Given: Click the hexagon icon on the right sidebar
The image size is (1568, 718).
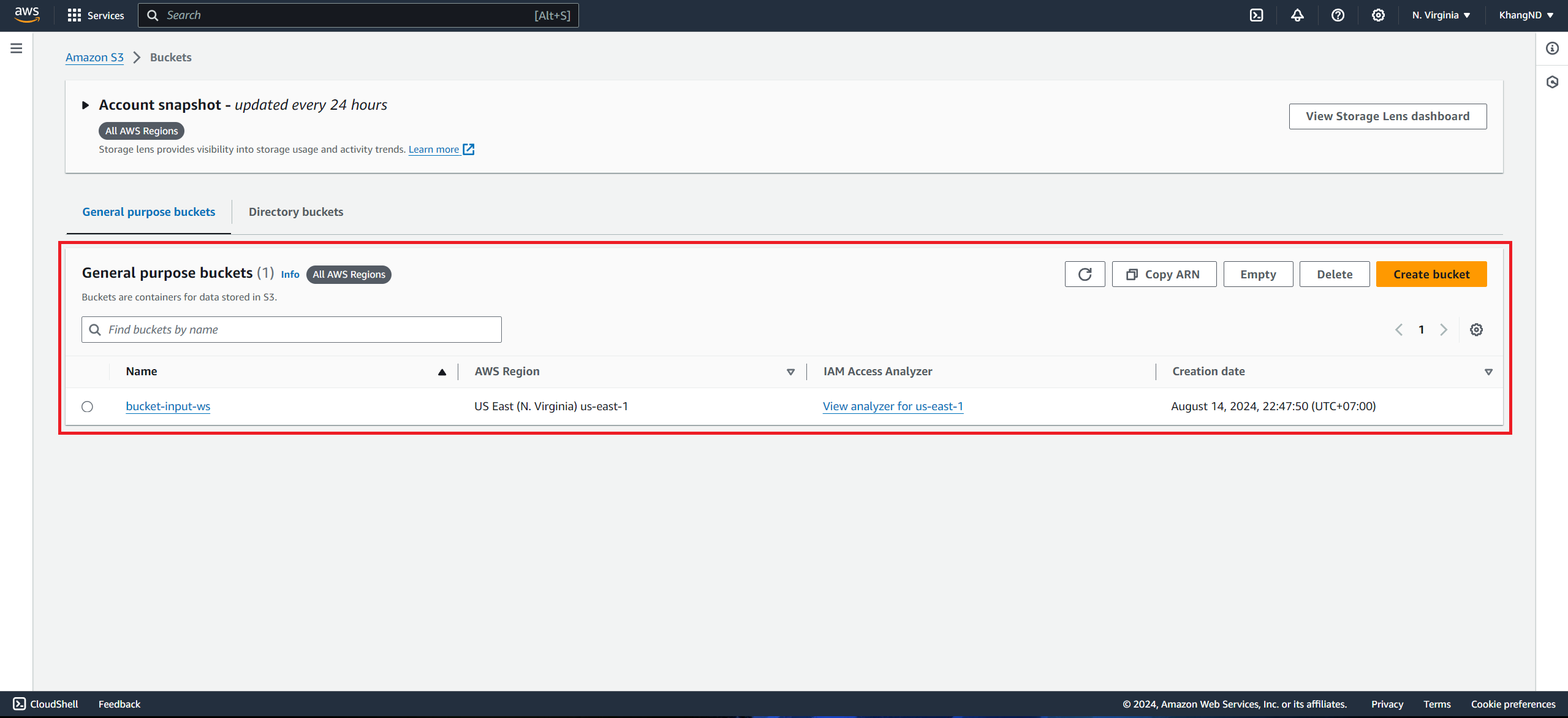Looking at the screenshot, I should pos(1552,82).
